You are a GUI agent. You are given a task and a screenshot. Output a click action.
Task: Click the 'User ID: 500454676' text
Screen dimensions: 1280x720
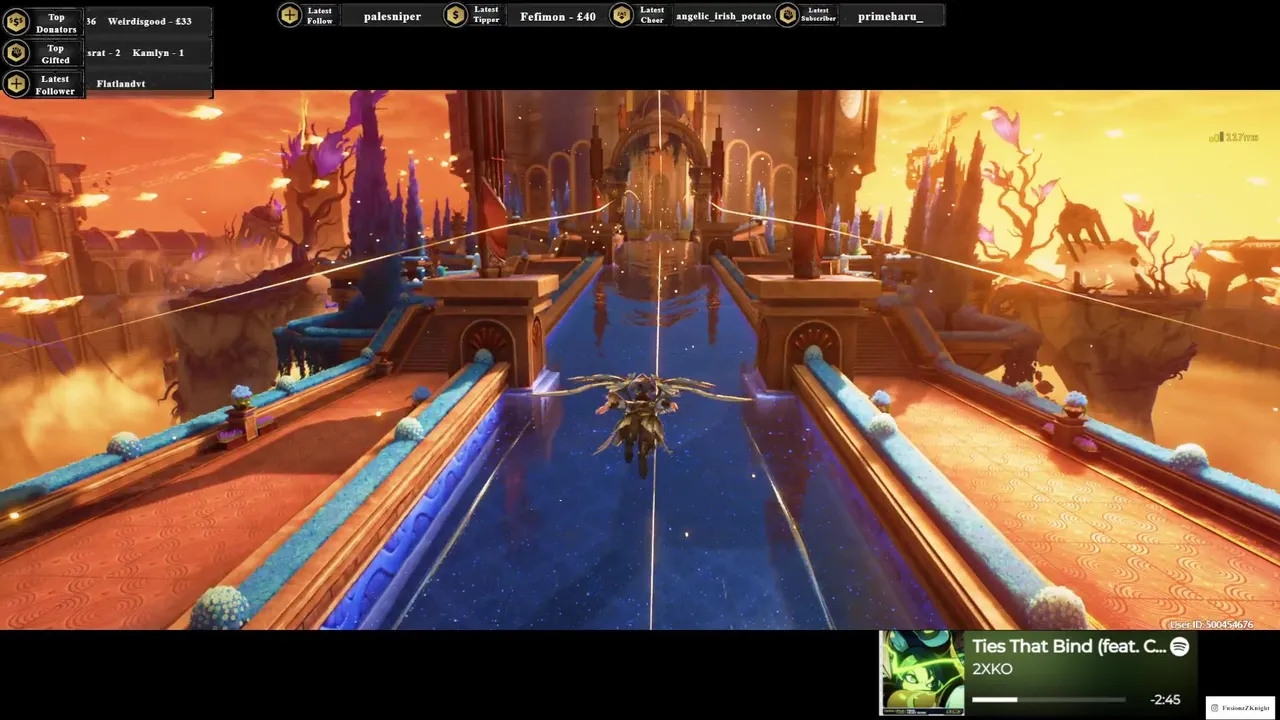click(x=1211, y=624)
